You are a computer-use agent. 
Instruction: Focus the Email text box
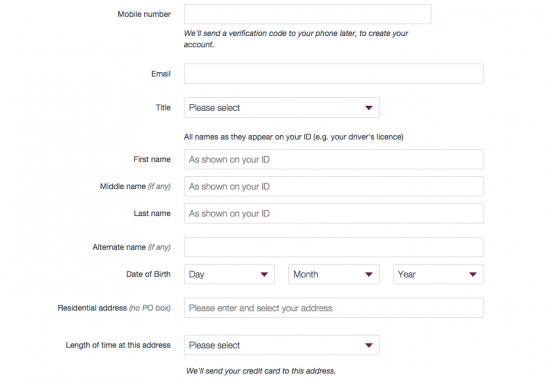pyautogui.click(x=334, y=74)
